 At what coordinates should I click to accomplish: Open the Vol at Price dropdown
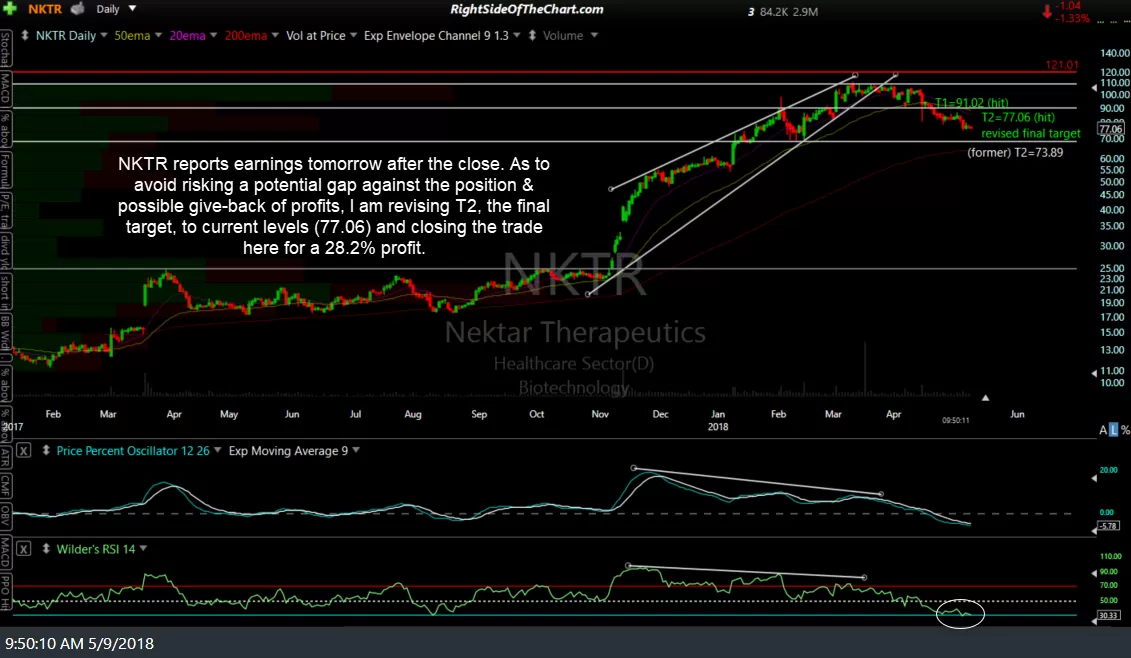coord(353,35)
